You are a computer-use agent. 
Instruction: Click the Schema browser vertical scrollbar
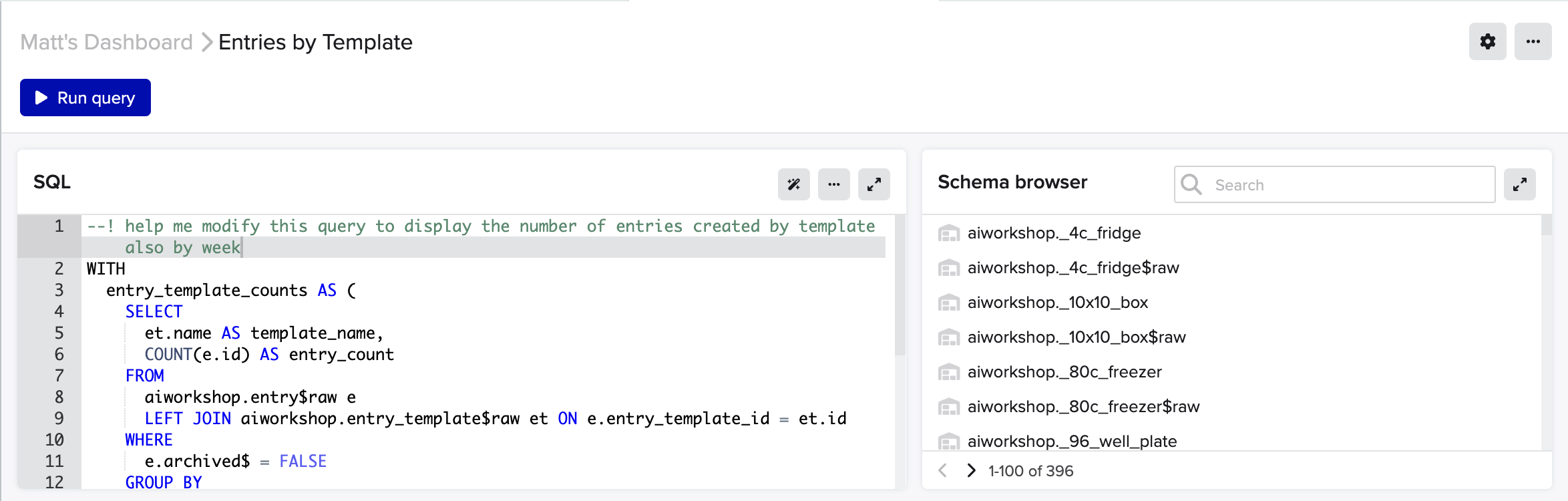[1546, 225]
